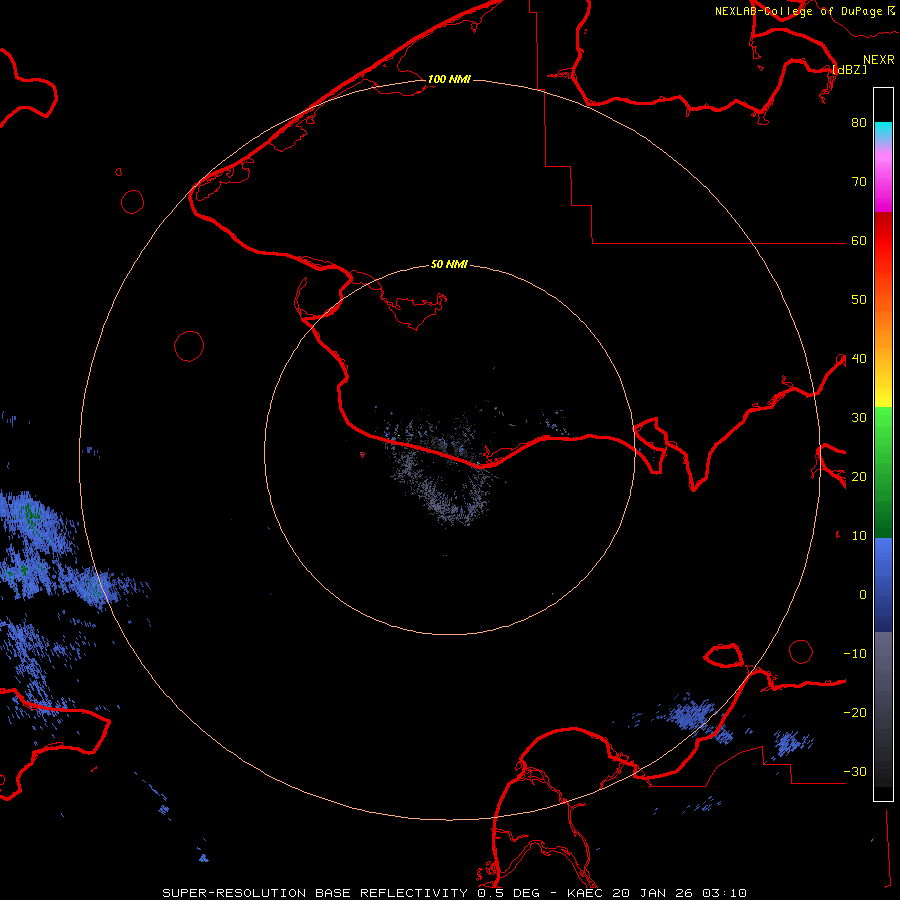900x900 pixels.
Task: Click the Super-Resolution Base Reflectivity caption
Action: coord(455,893)
